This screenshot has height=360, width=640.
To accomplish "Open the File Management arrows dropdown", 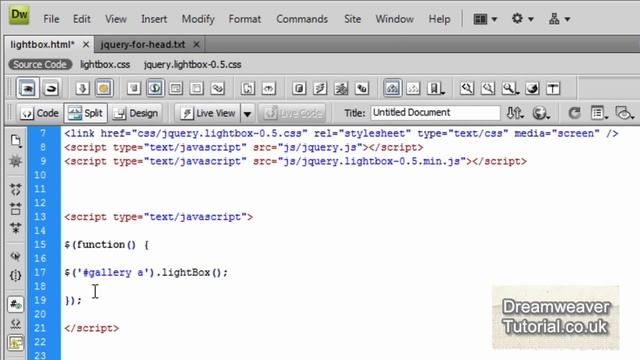I will click(x=515, y=113).
